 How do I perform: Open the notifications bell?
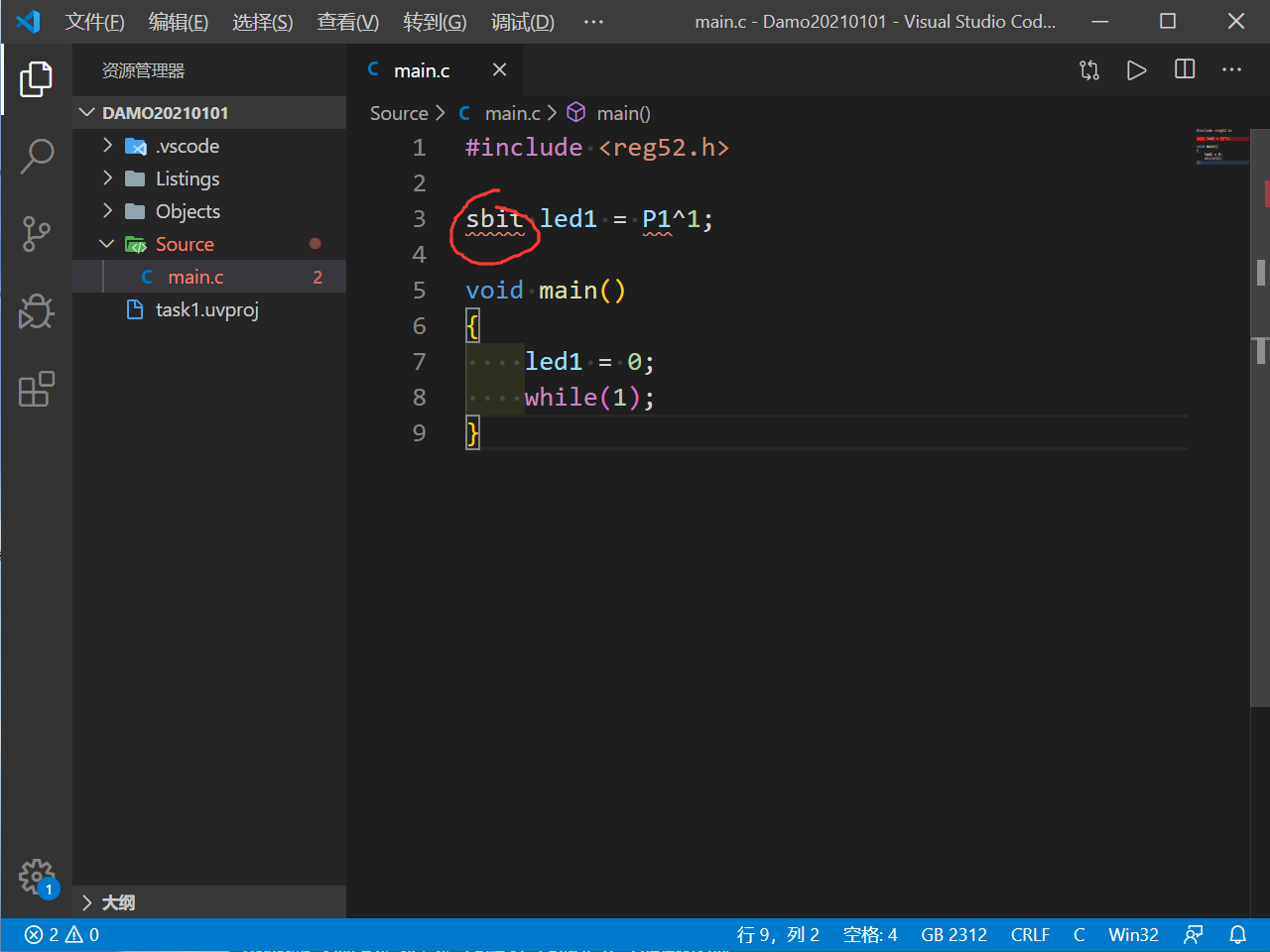[x=1237, y=934]
